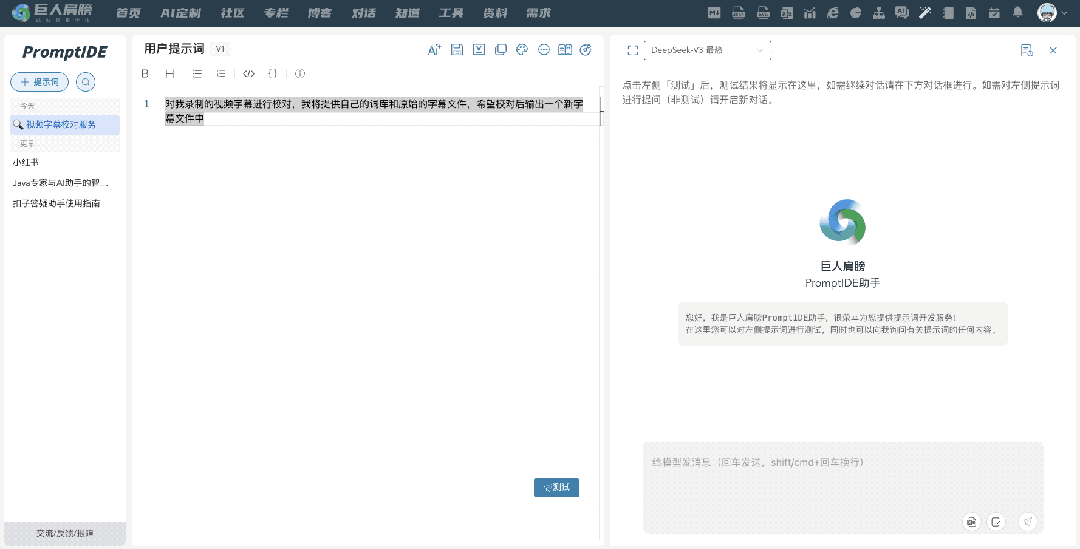
Task: Insert unordered bullet list
Action: [197, 73]
